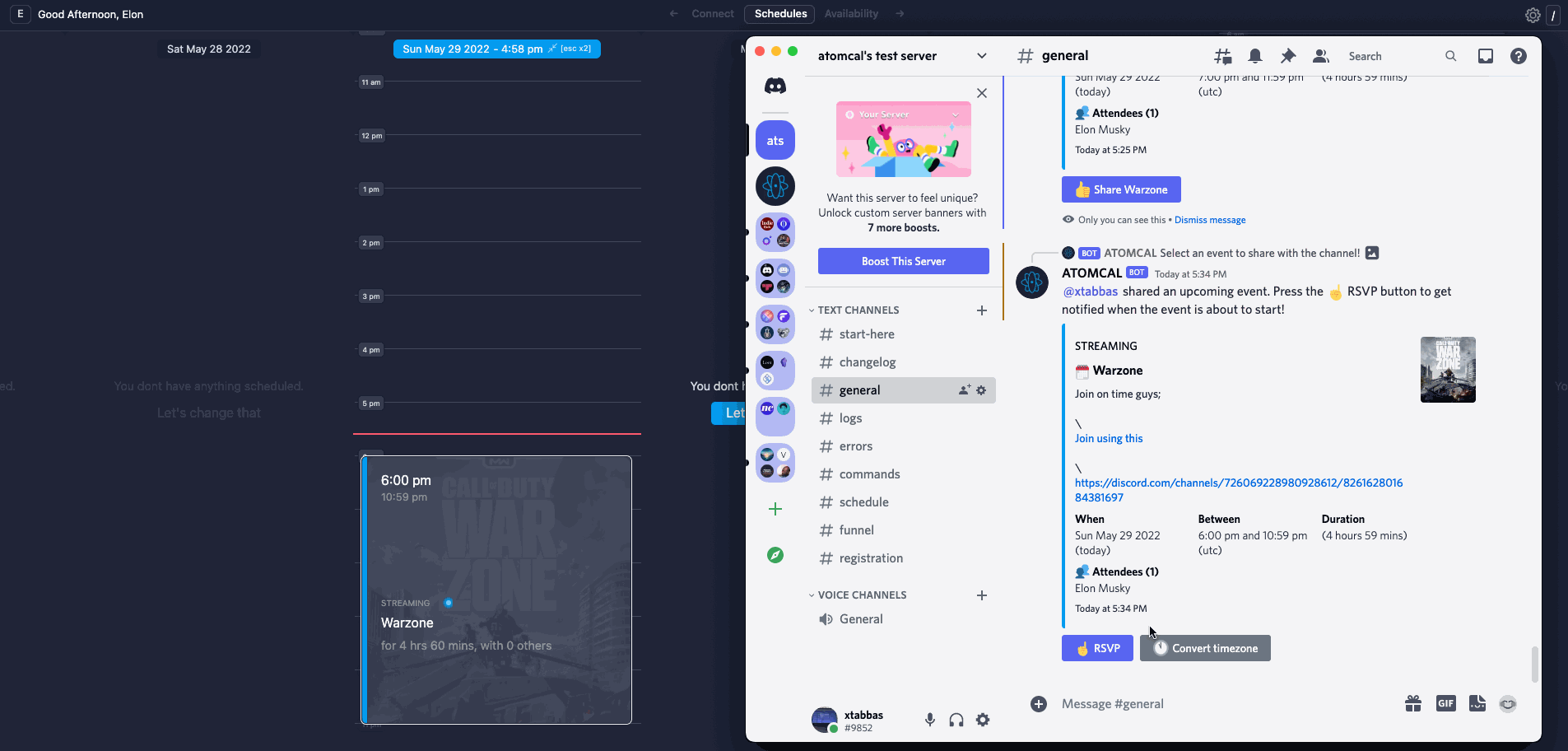
Task: Select the 'ats' server icon
Action: coord(775,141)
